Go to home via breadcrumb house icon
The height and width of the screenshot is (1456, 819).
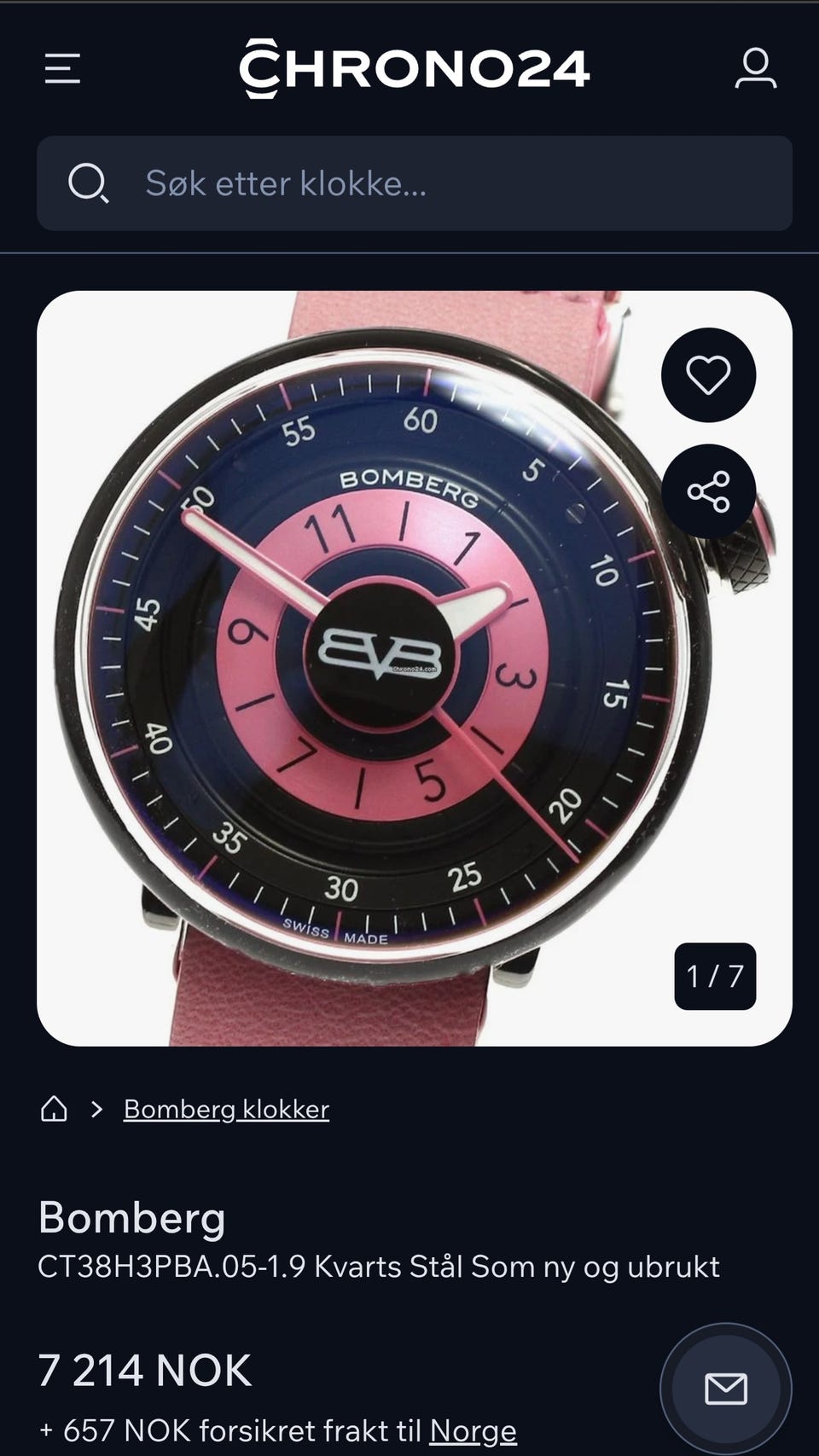(x=55, y=1109)
